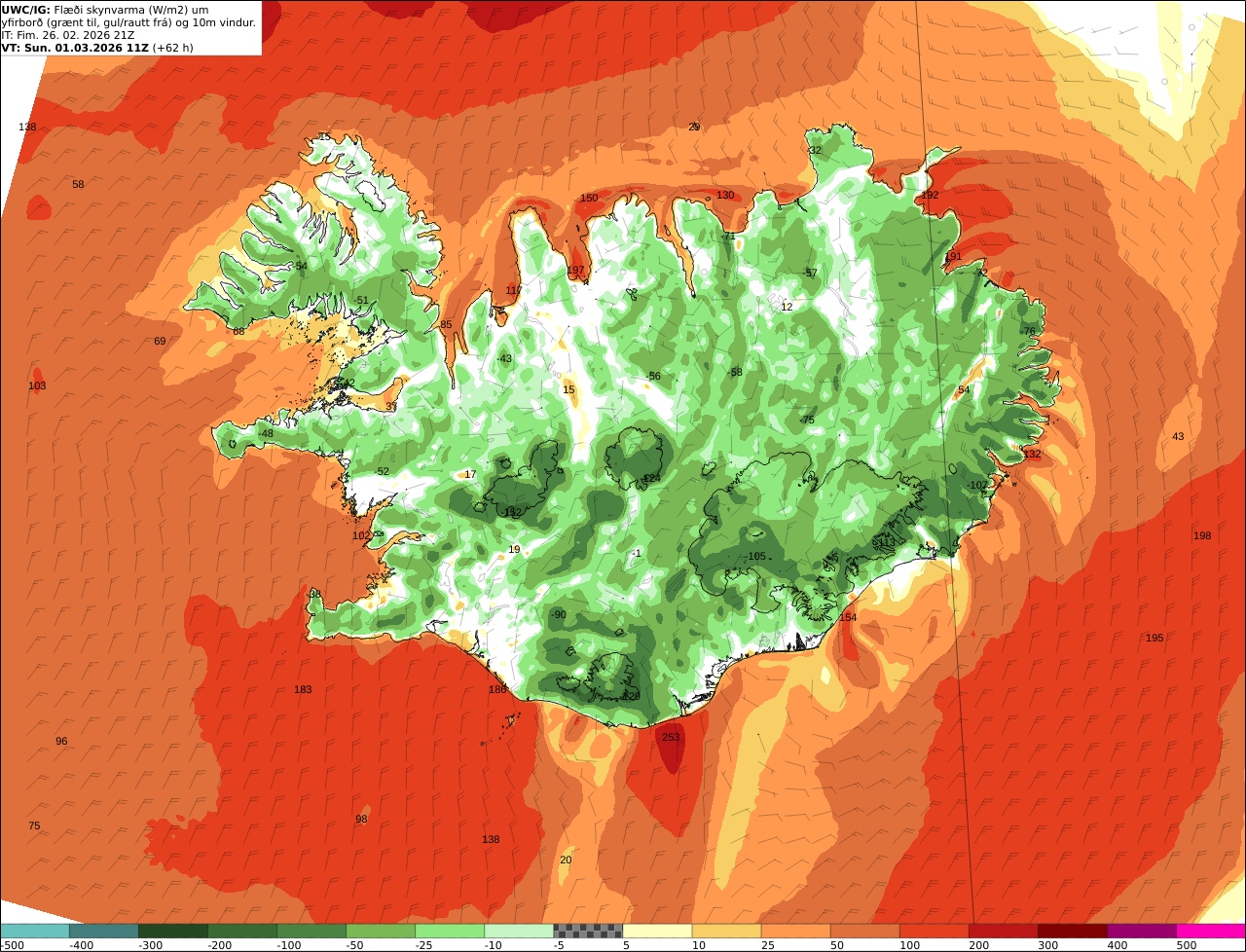Click the 96 value in the southwest ocean
The height and width of the screenshot is (952, 1246).
pos(61,742)
